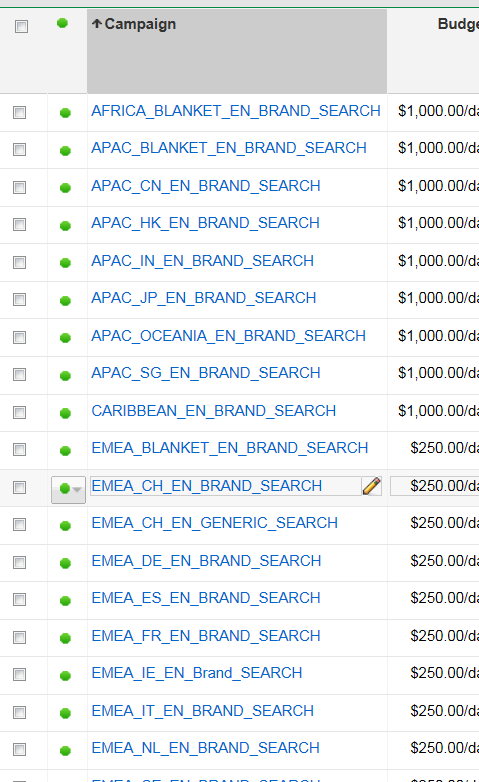This screenshot has width=479, height=782.
Task: Sort by the Campaign column header
Action: click(x=140, y=24)
